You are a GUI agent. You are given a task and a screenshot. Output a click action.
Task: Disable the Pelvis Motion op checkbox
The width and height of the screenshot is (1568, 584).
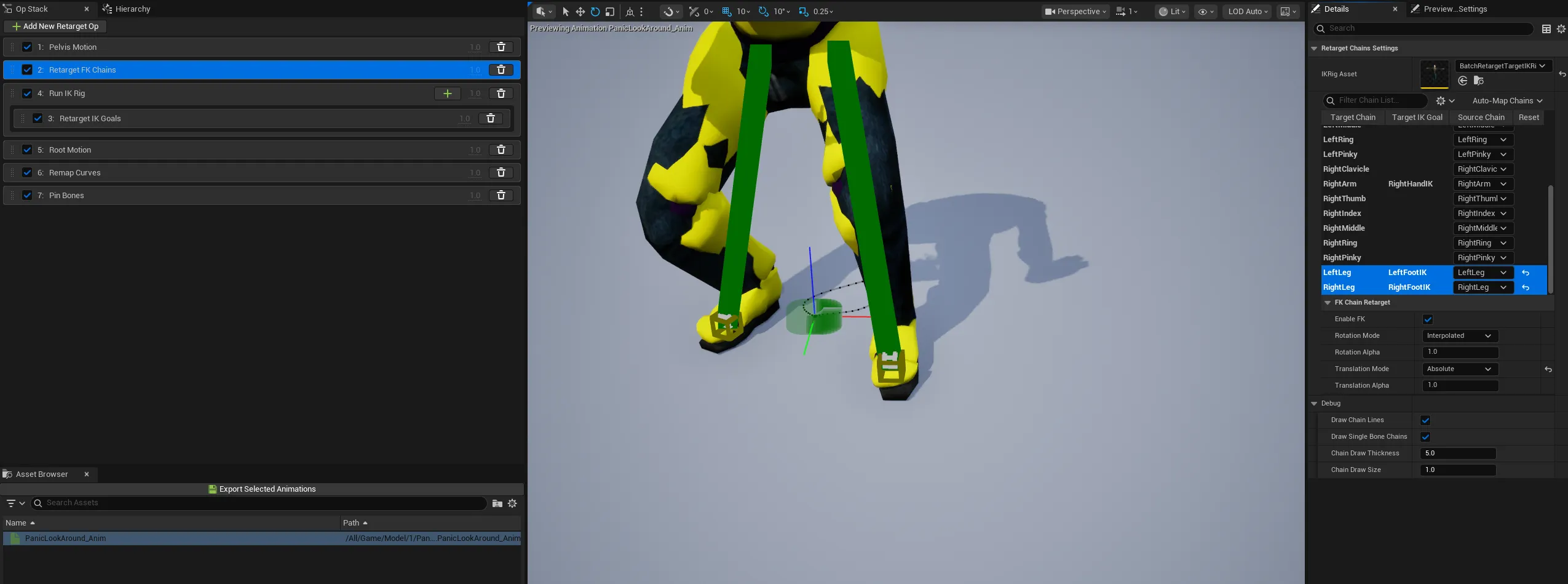(27, 47)
